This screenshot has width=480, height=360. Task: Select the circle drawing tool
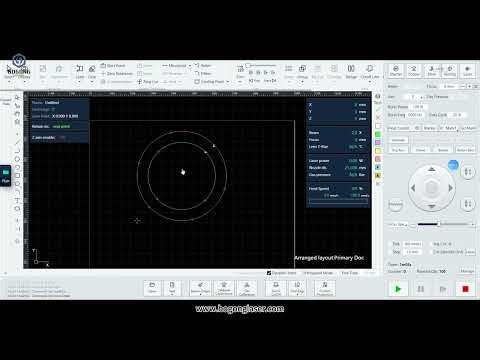17,159
